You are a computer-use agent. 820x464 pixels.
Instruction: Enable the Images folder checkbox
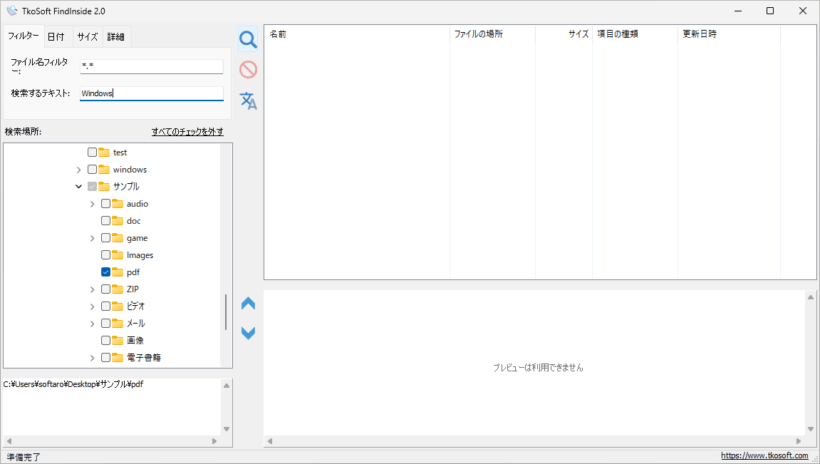coord(106,255)
